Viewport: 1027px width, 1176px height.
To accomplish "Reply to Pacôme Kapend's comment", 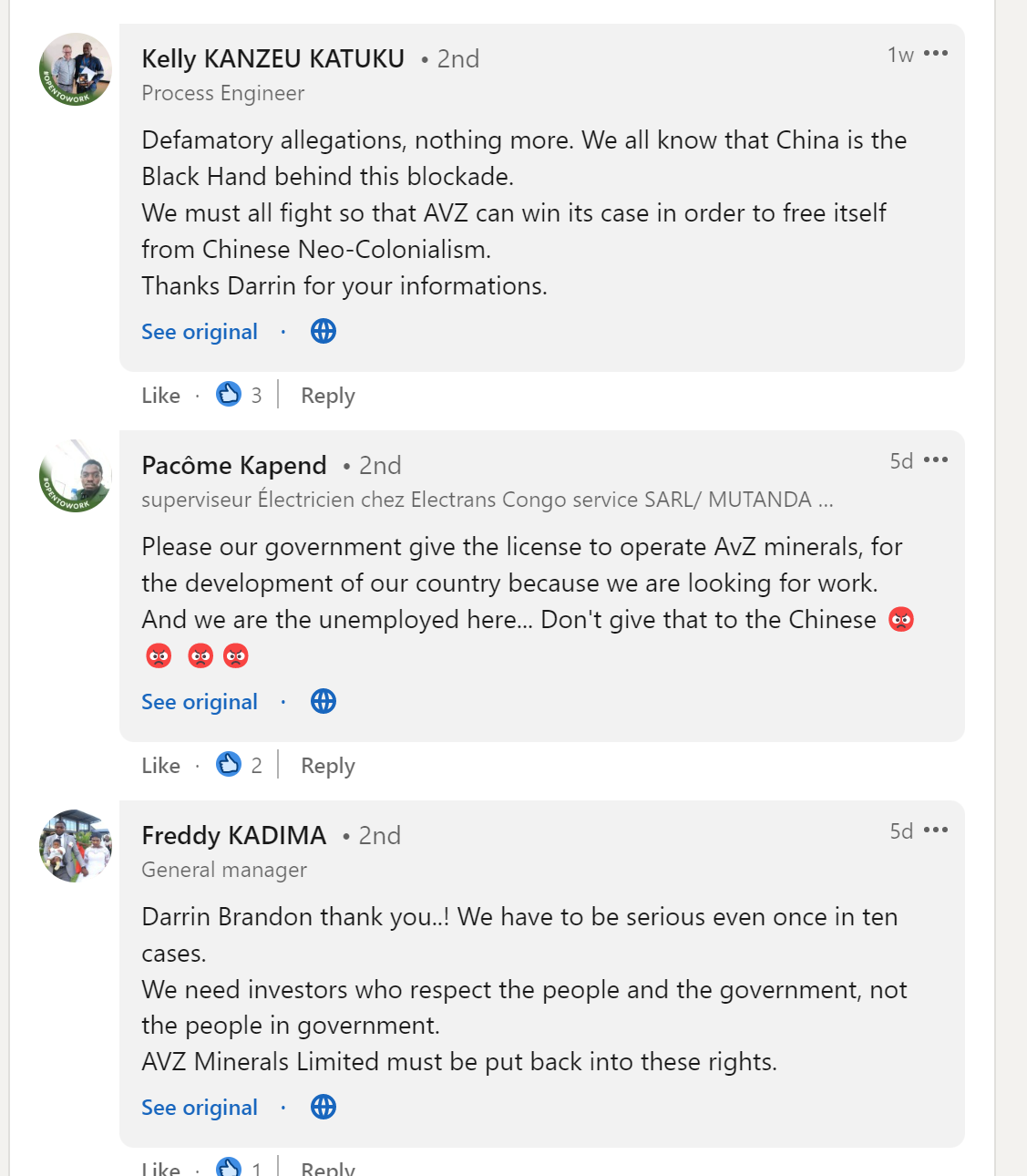I will click(328, 766).
